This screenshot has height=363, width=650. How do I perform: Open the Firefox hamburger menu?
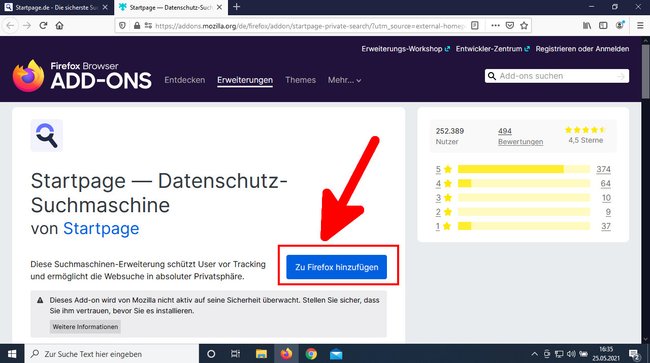coord(640,26)
